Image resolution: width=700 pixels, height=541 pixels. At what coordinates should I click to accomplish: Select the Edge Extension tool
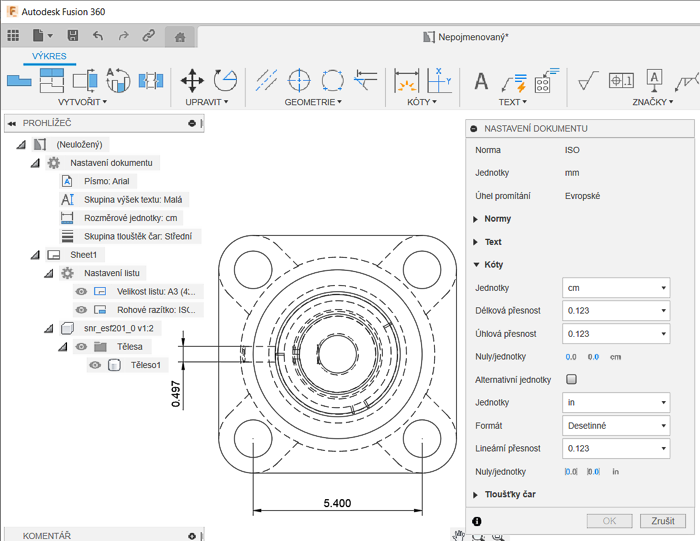coord(365,80)
